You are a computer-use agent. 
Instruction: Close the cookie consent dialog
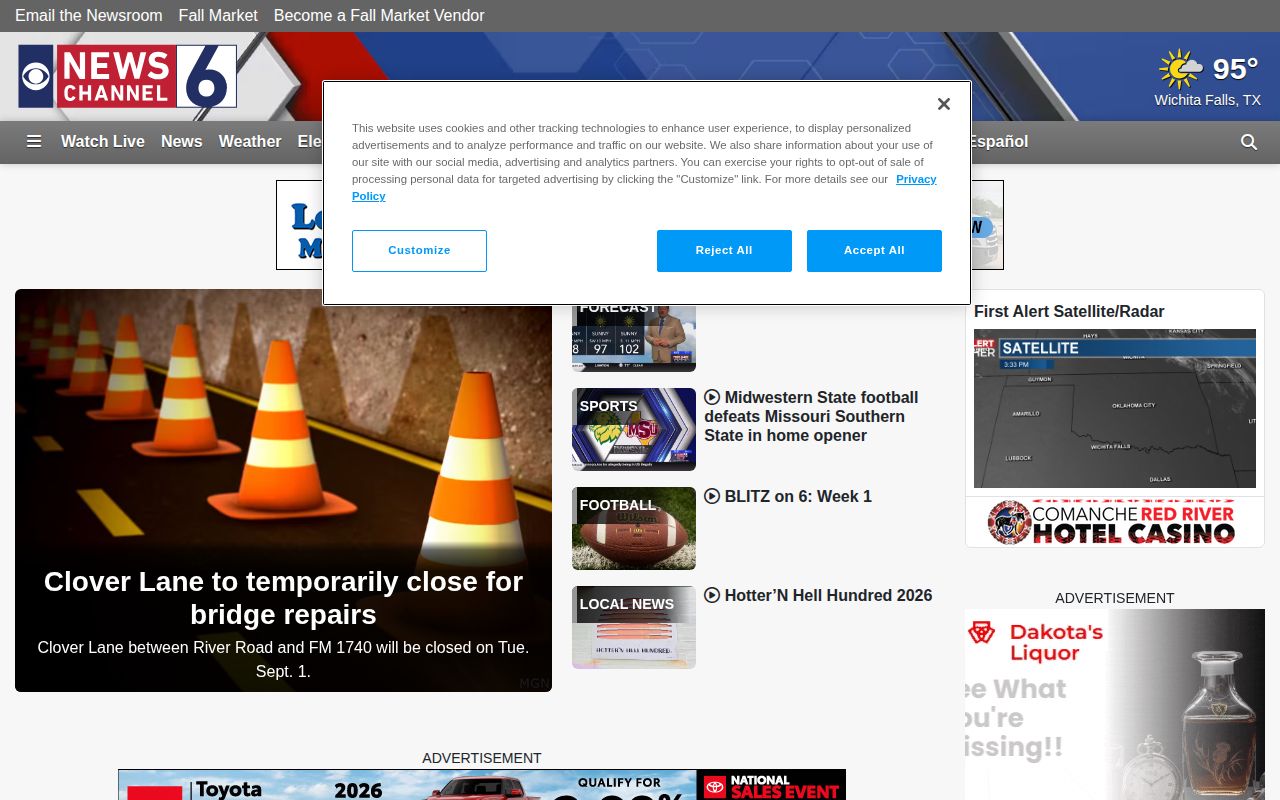pos(943,104)
